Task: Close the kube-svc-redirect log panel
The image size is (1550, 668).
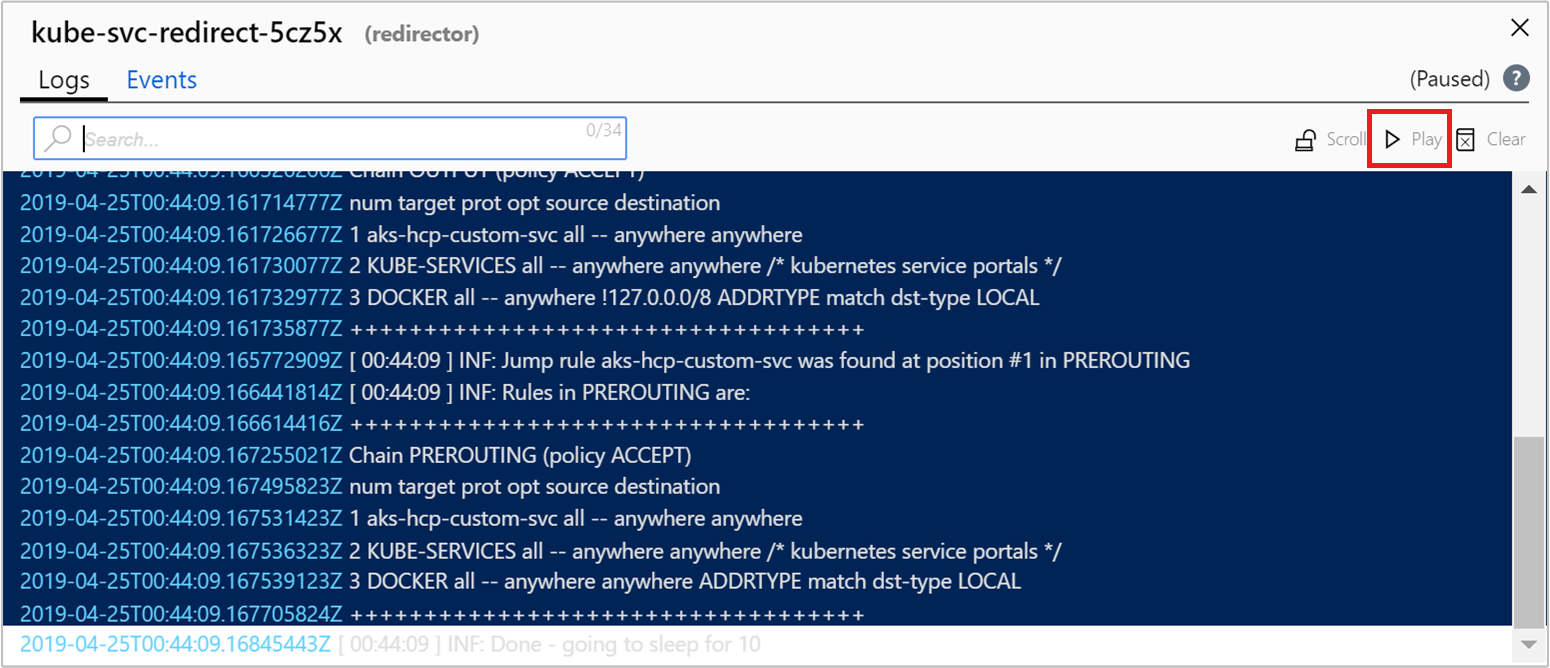Action: tap(1519, 28)
